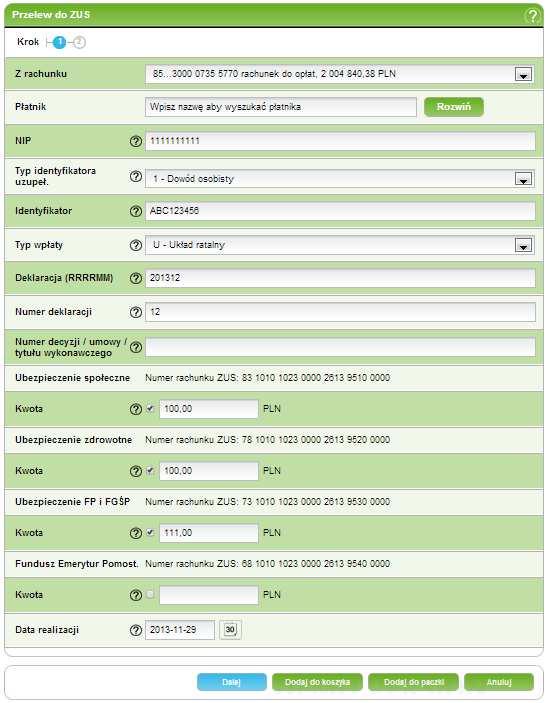Image resolution: width=548 pixels, height=703 pixels.
Task: Click the Dalej button
Action: click(x=231, y=682)
